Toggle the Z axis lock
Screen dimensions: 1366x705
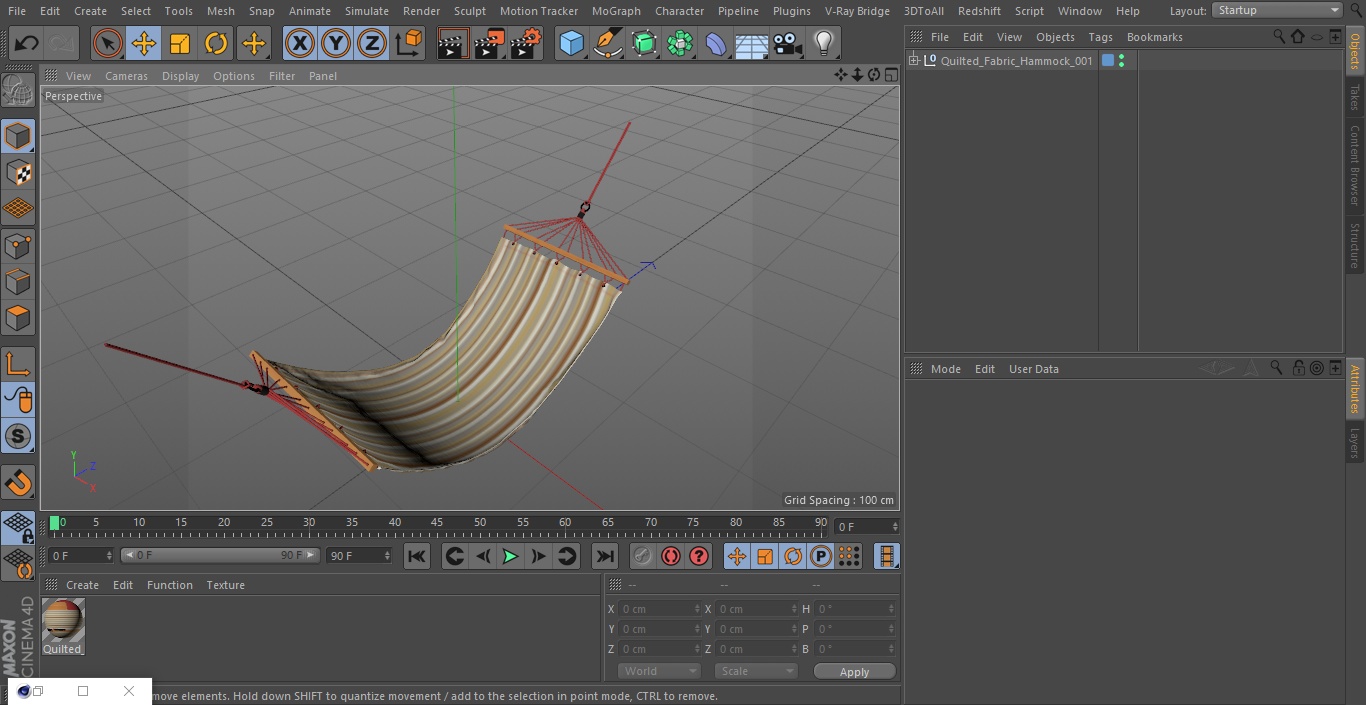372,43
